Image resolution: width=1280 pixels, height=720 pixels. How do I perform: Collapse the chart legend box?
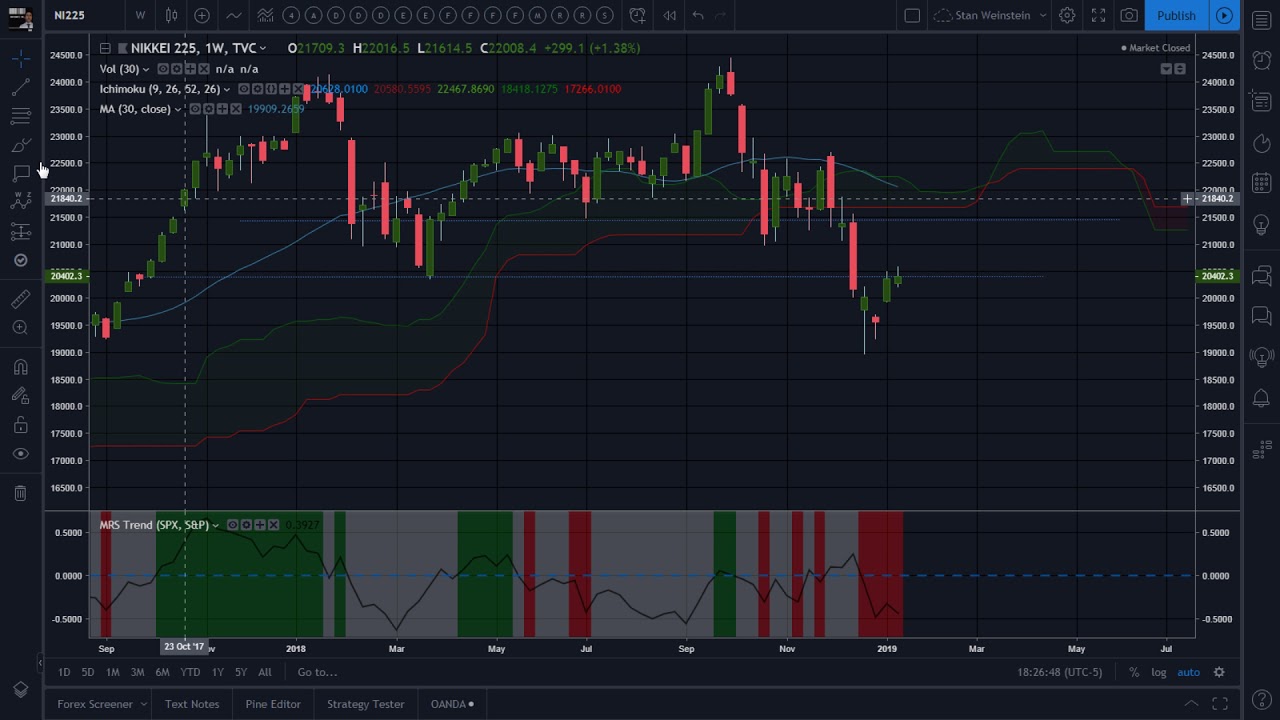105,48
